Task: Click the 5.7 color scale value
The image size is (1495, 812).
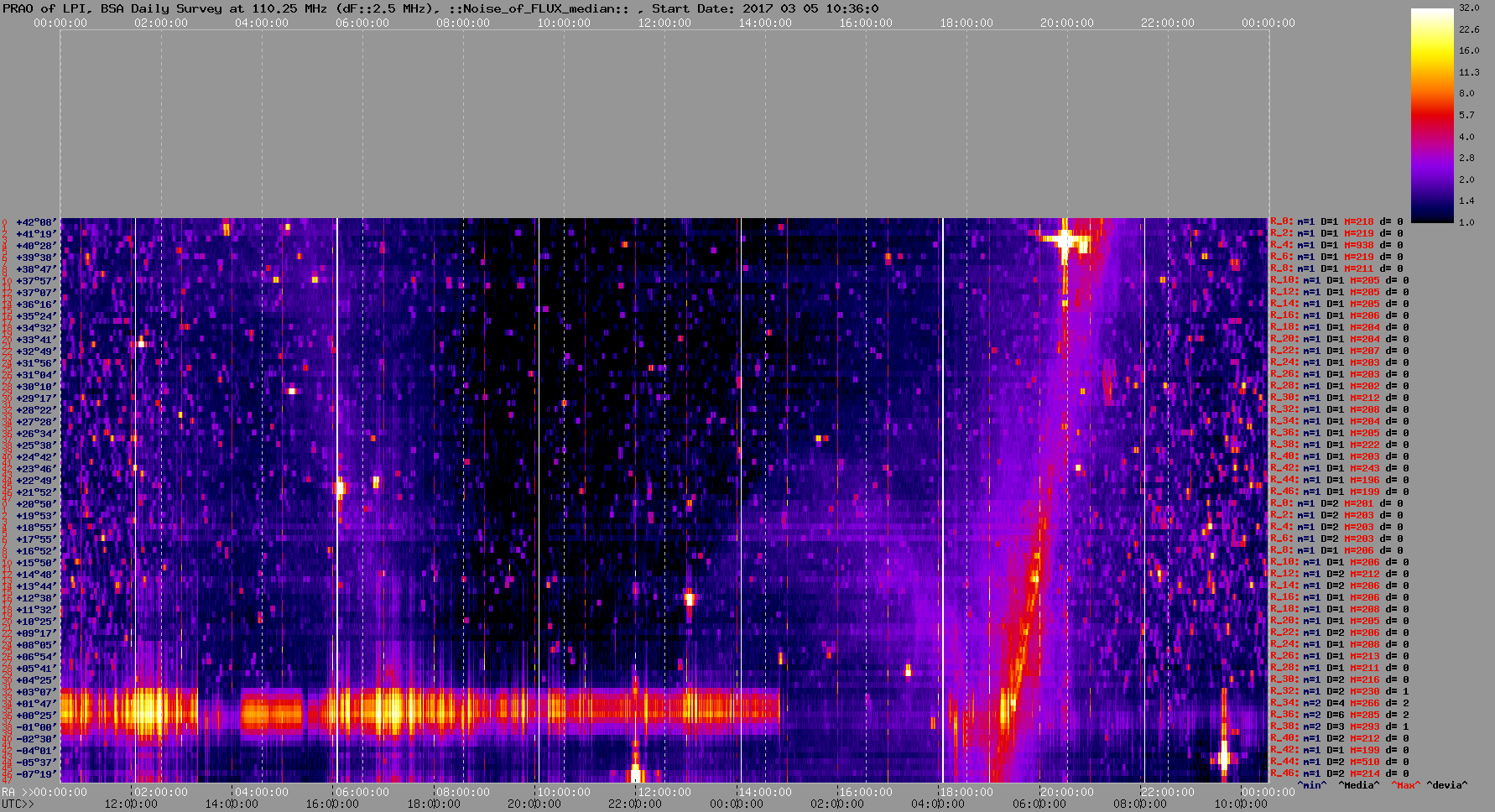Action: pos(1466,115)
